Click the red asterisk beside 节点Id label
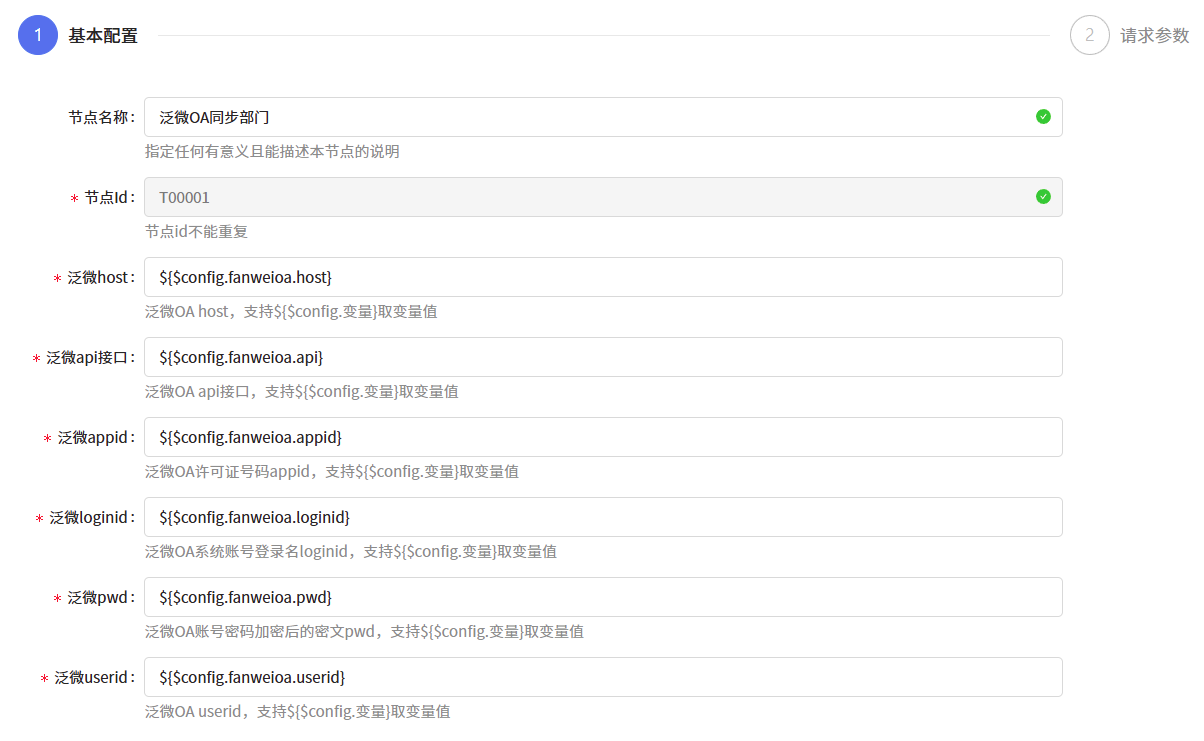 click(x=75, y=197)
